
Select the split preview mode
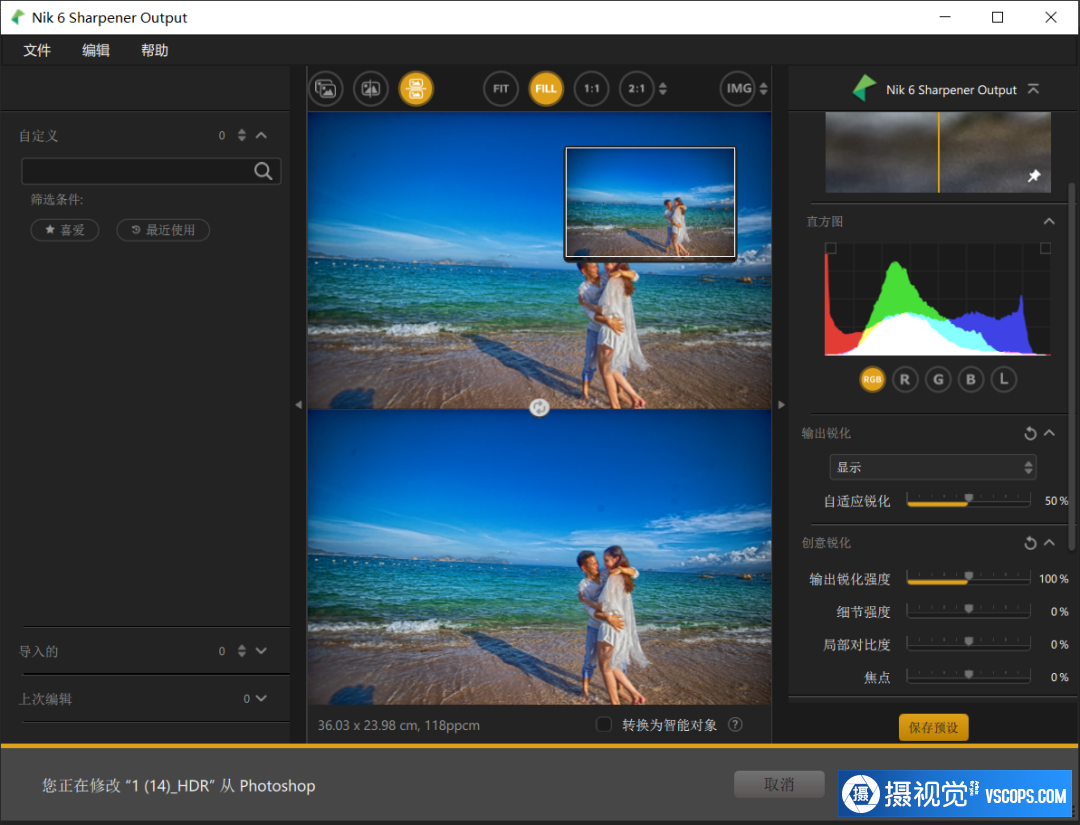[371, 89]
